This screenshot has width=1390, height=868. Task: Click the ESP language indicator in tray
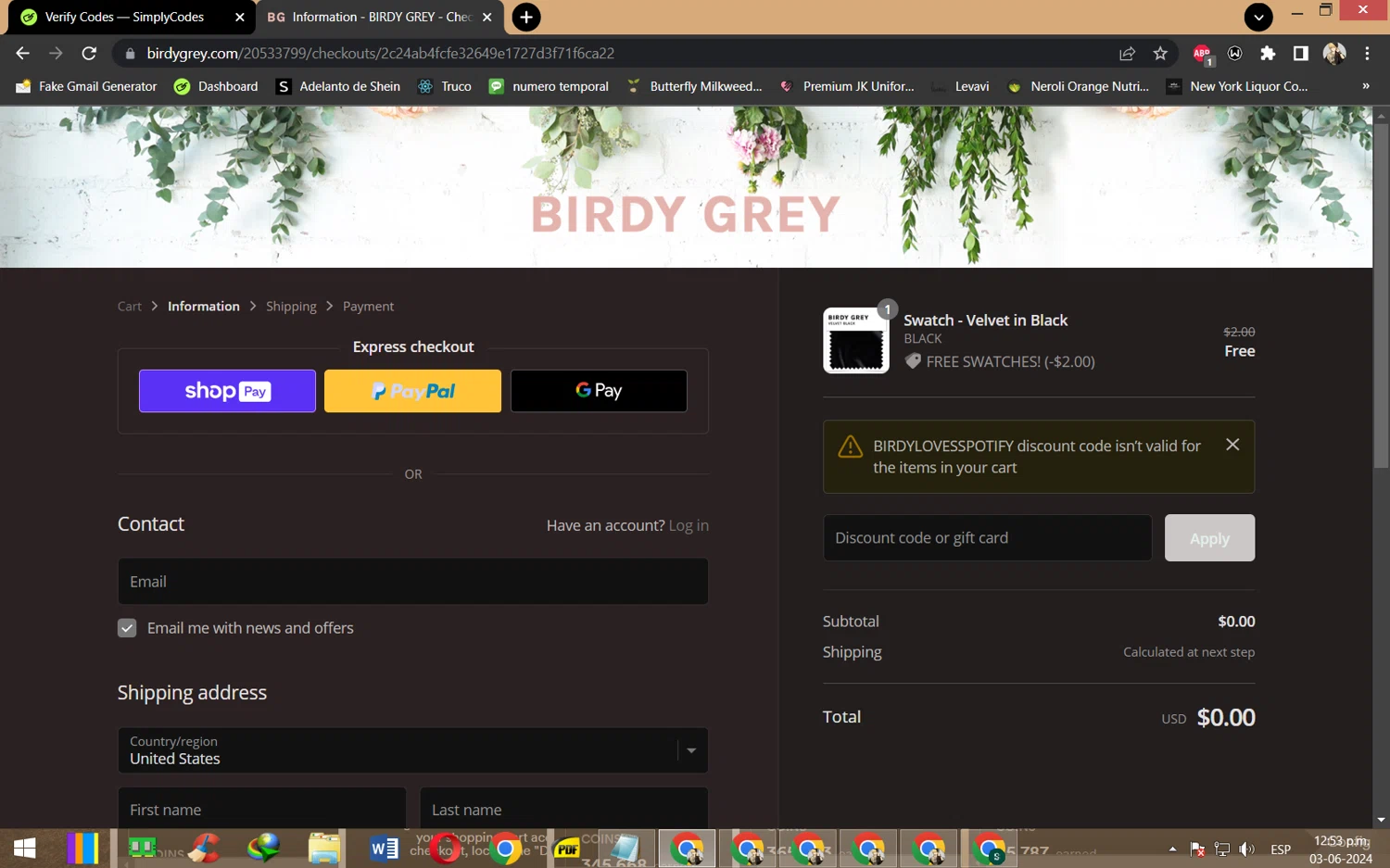click(1281, 849)
